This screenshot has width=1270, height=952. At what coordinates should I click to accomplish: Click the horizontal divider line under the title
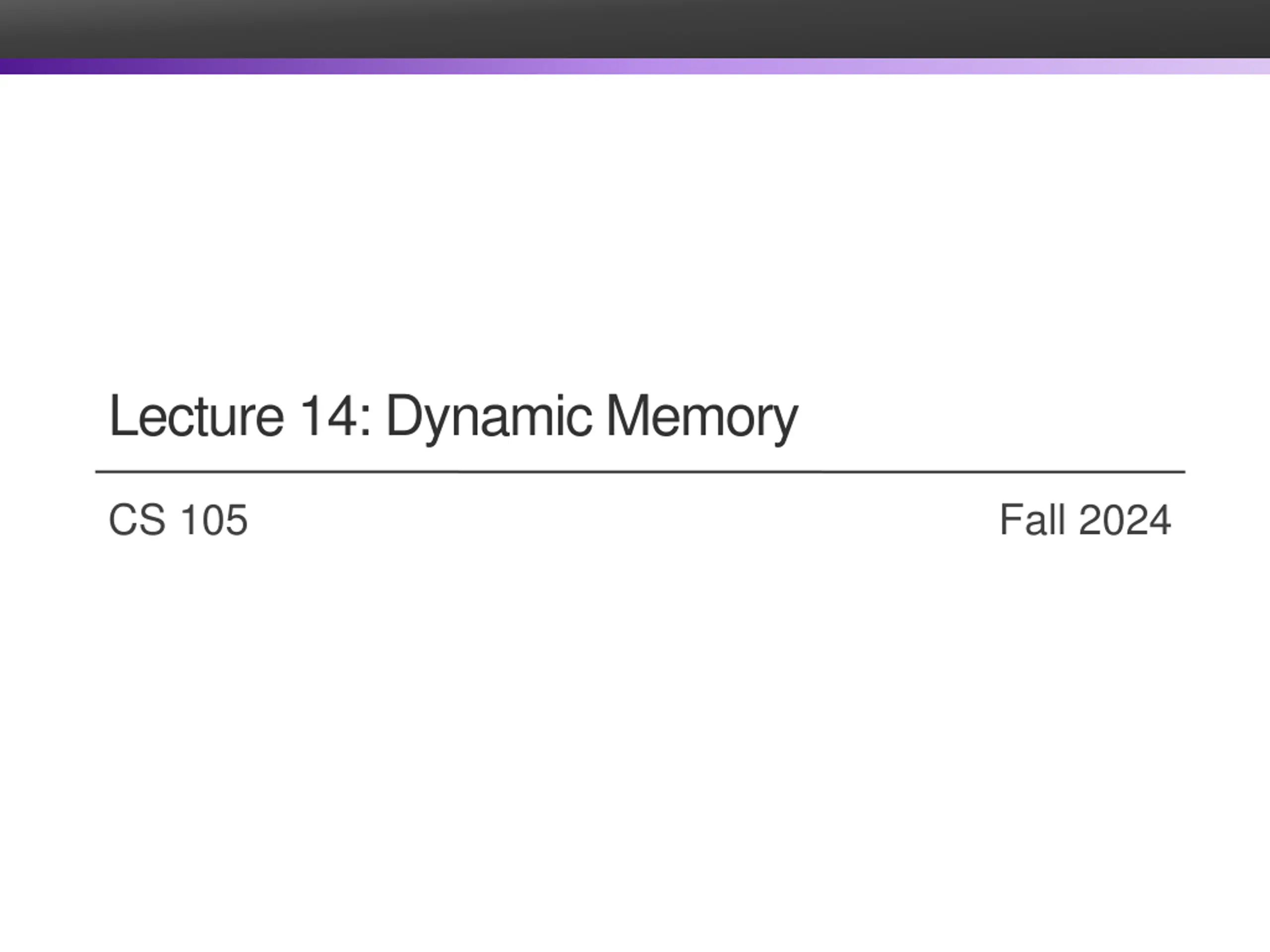[640, 472]
